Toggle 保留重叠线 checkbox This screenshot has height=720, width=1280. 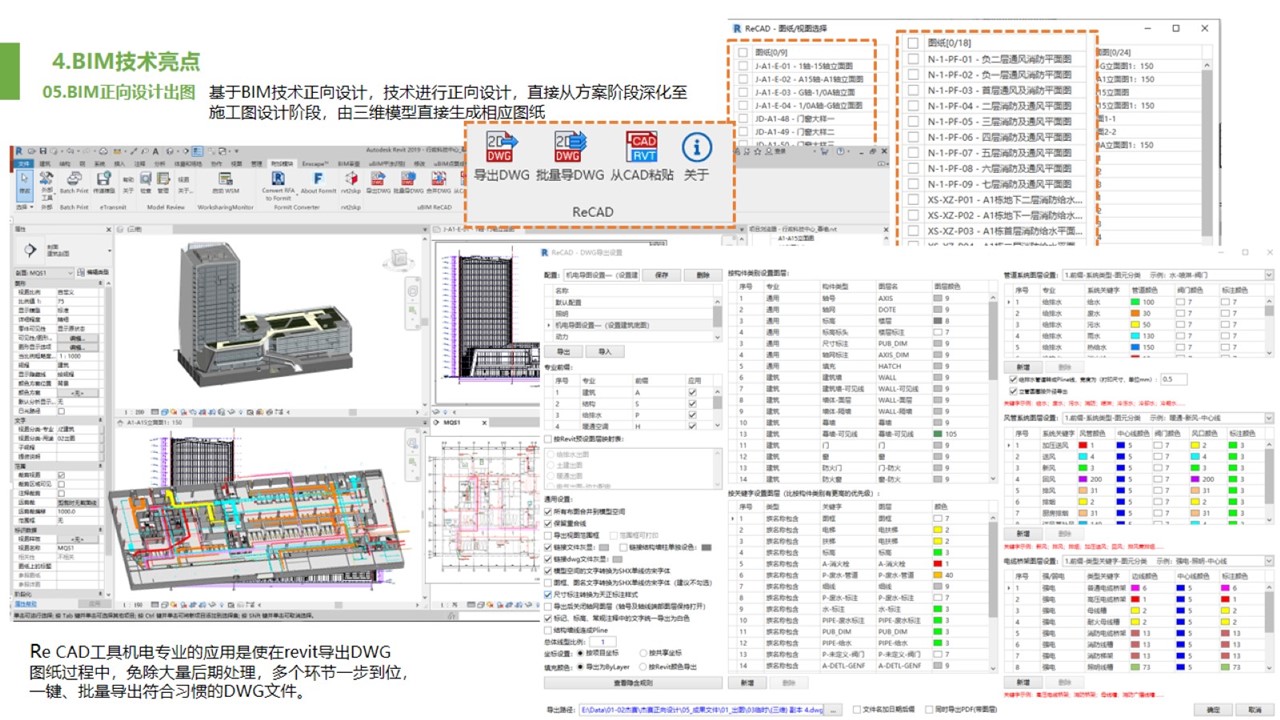[549, 523]
